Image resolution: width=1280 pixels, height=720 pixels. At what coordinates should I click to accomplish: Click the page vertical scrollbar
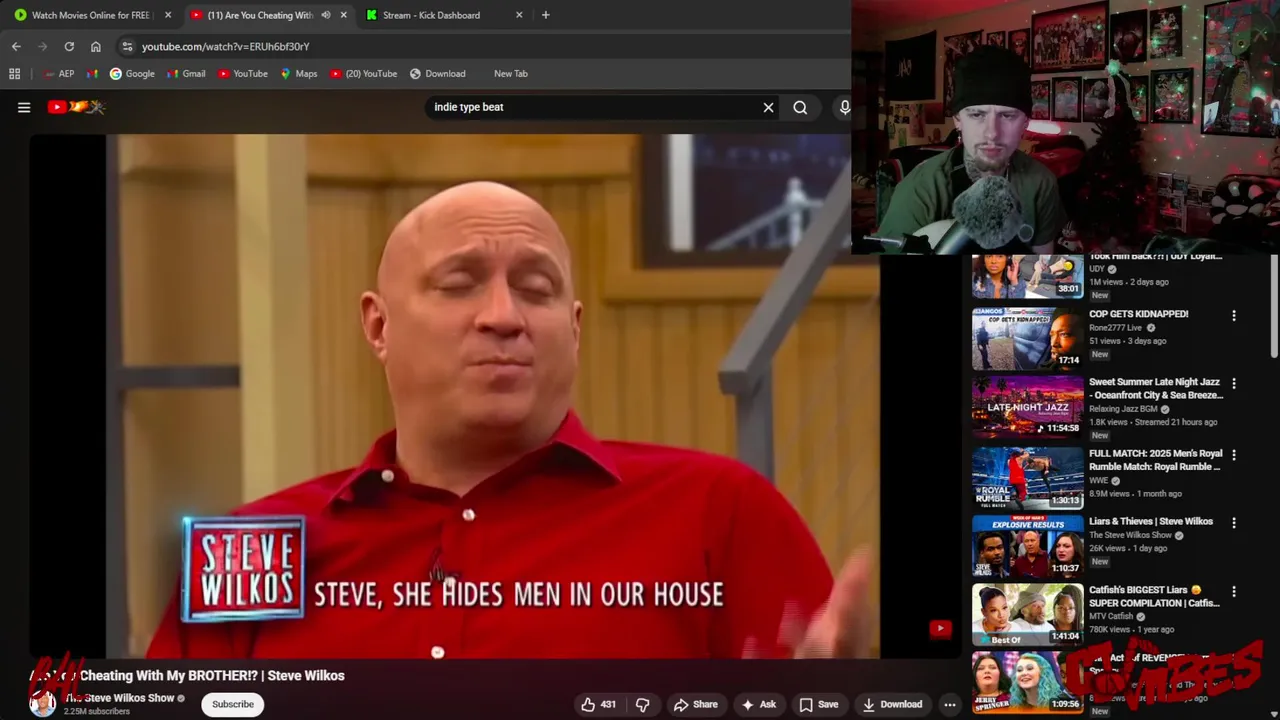click(x=1274, y=305)
